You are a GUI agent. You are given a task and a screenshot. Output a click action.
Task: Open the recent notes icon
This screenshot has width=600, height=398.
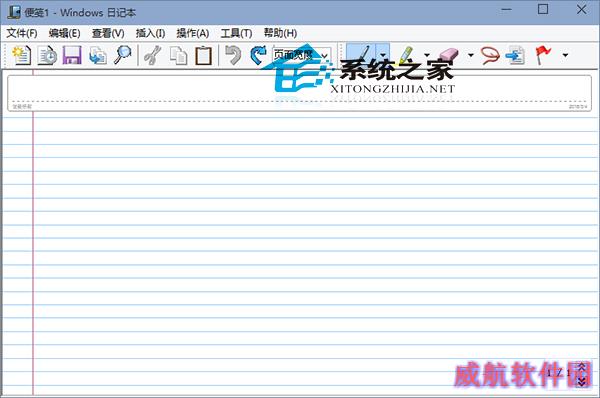pos(47,55)
